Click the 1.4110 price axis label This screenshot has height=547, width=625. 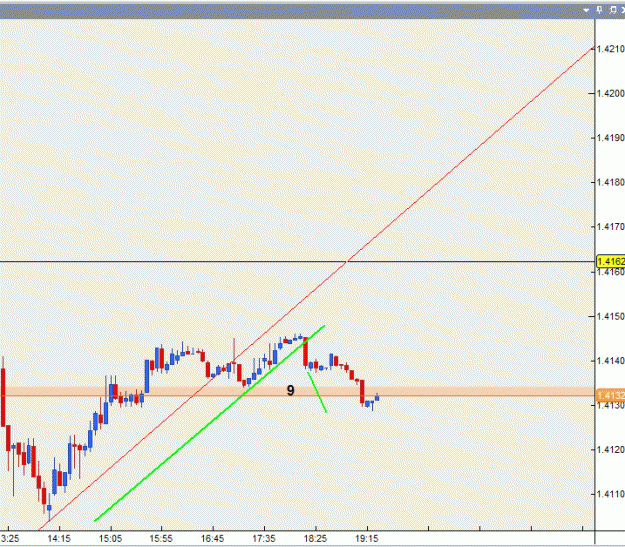tap(611, 494)
